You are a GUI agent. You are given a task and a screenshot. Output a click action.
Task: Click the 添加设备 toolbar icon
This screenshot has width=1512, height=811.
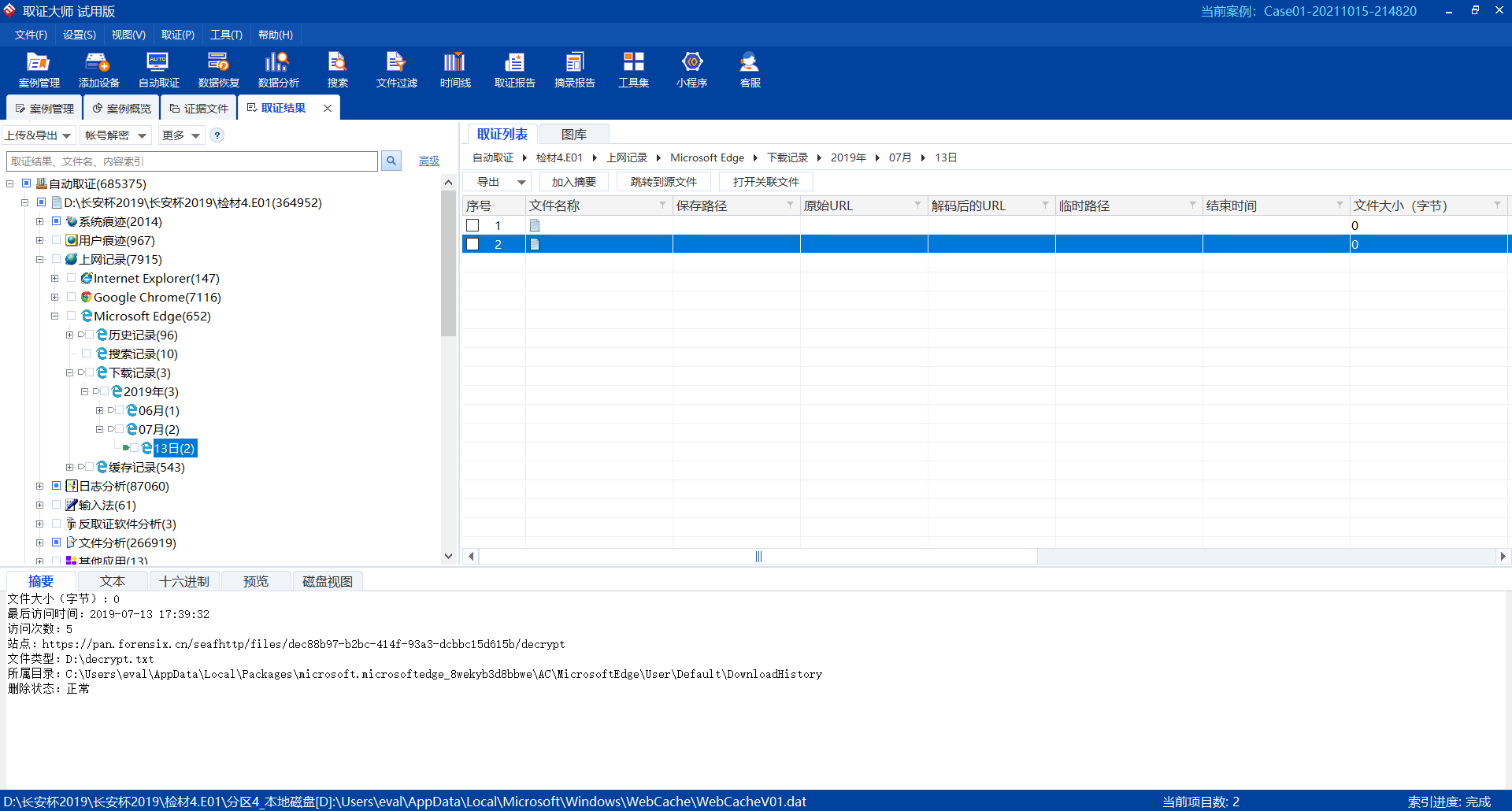tap(98, 70)
